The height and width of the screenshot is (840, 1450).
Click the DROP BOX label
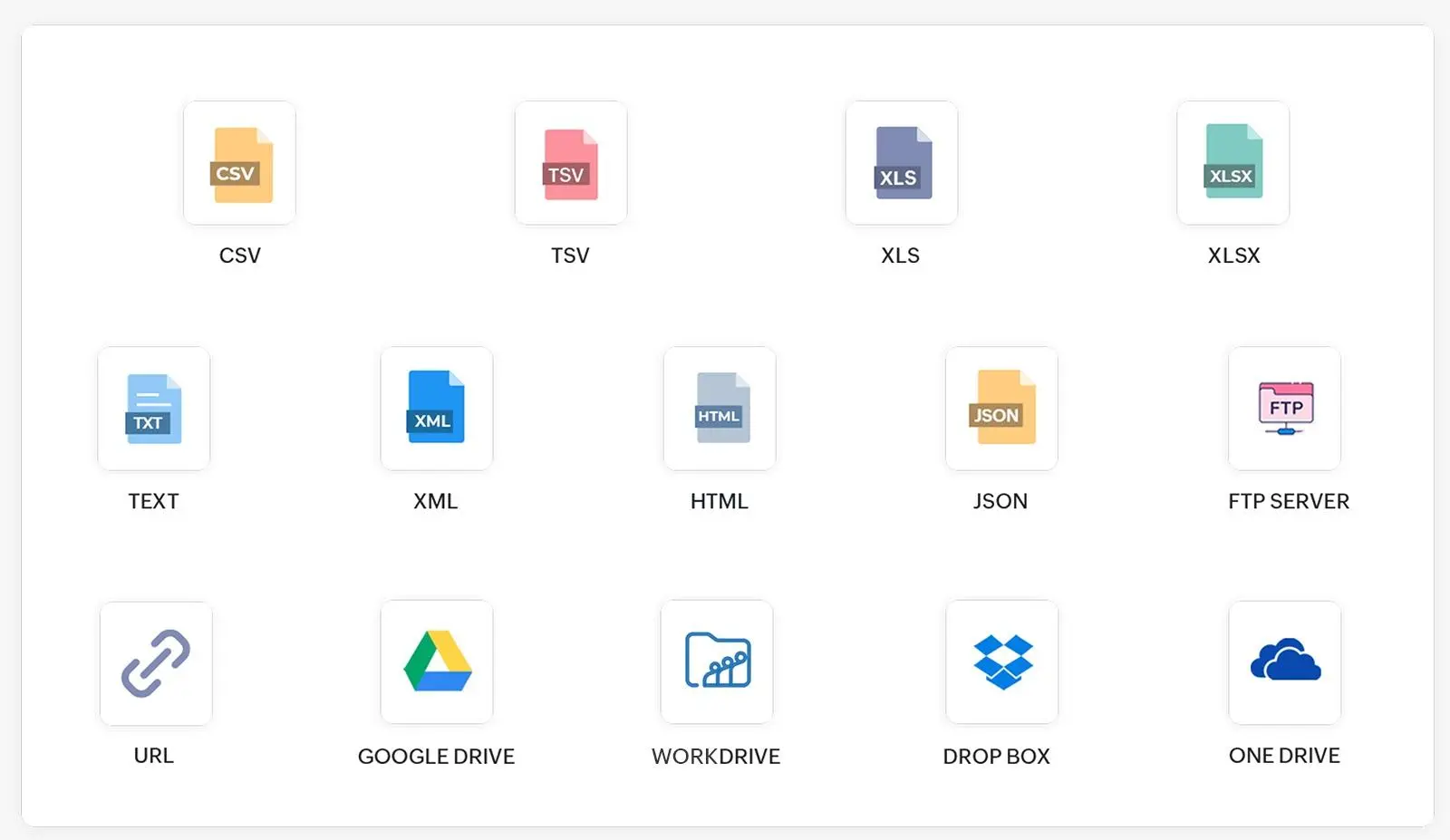[x=997, y=757]
